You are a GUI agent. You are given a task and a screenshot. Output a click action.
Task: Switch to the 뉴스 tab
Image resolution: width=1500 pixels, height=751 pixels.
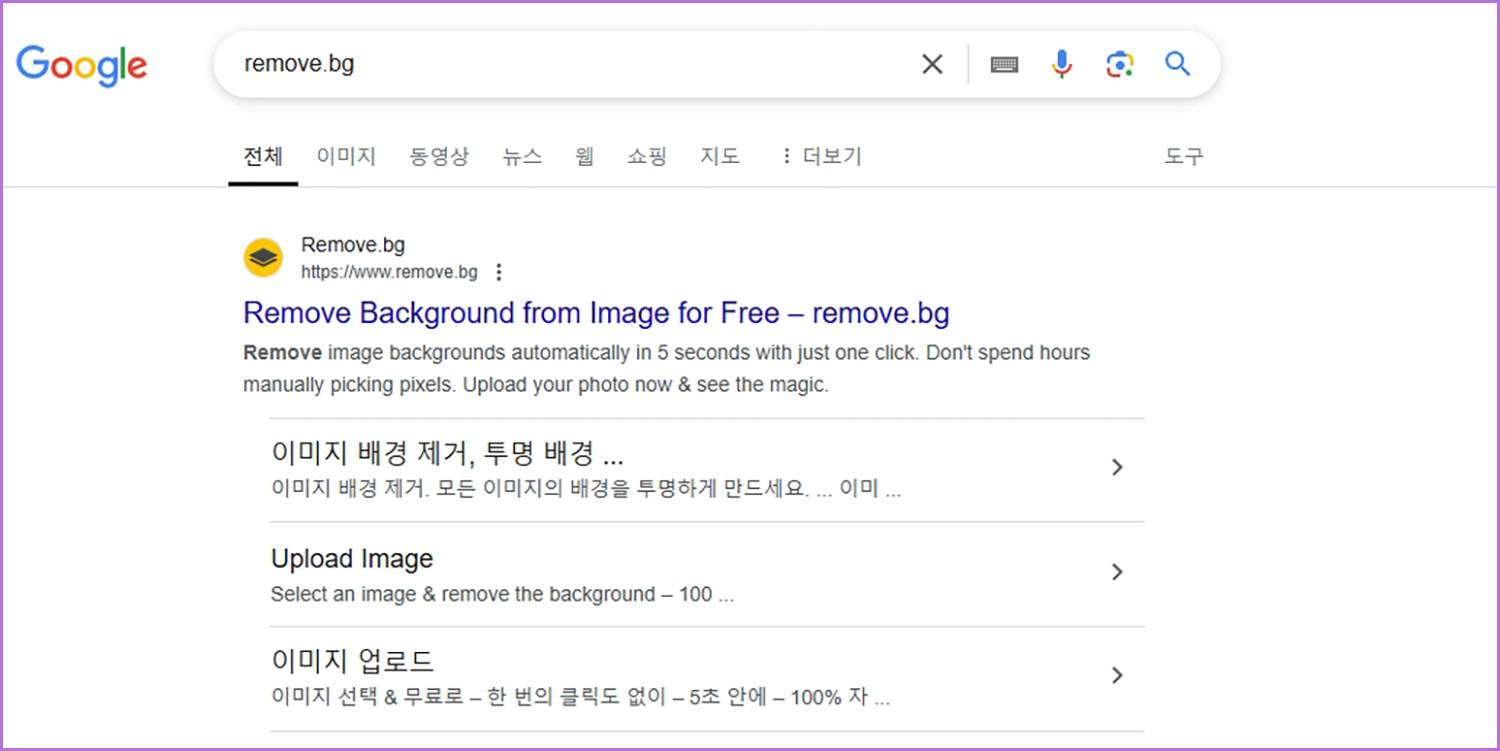point(522,156)
